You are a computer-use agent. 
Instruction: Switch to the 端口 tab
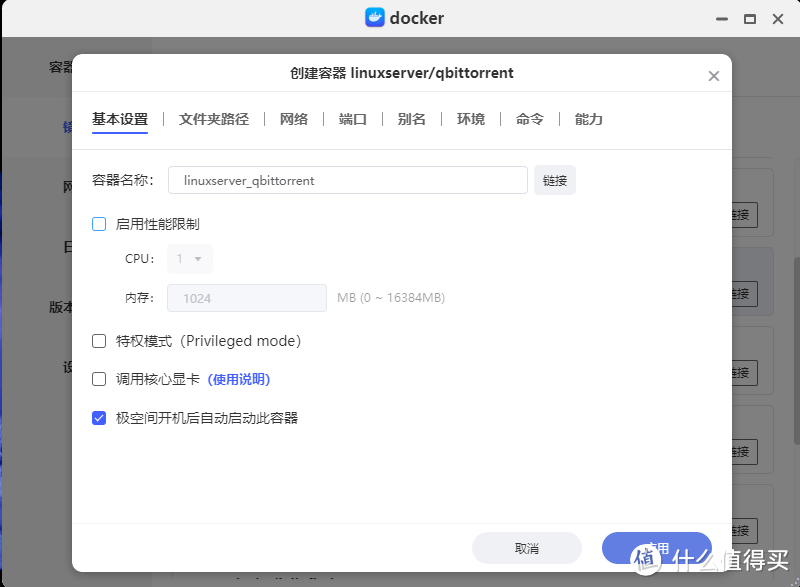pyautogui.click(x=353, y=119)
